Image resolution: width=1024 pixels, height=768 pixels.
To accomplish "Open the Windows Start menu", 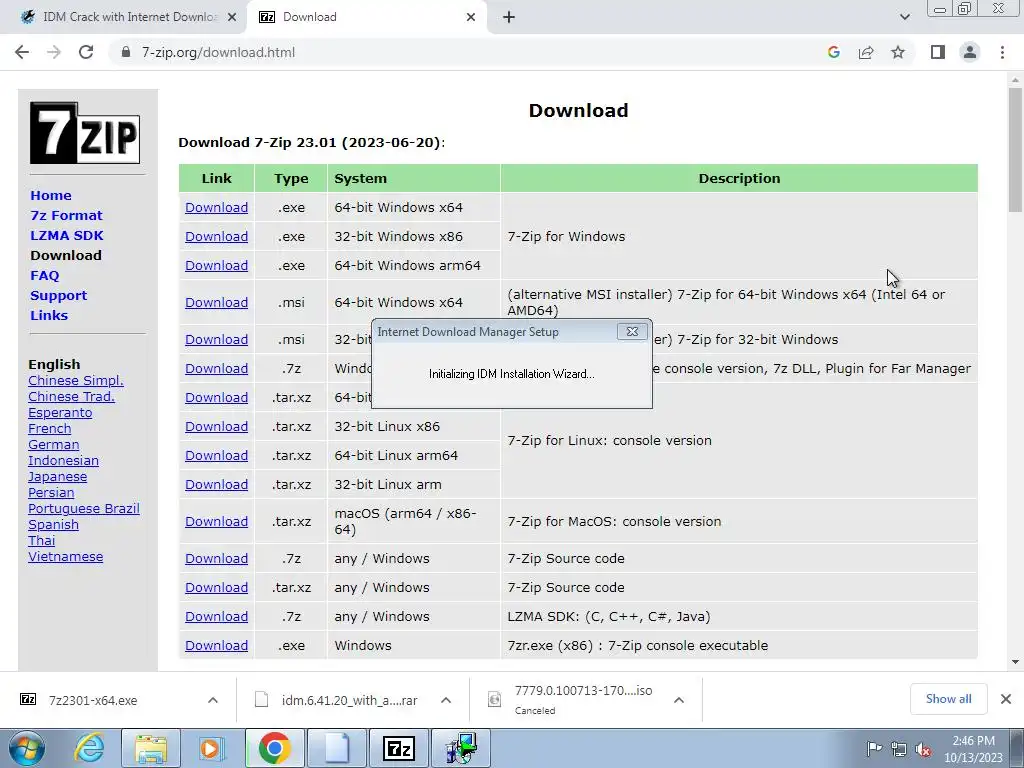I will coord(26,748).
